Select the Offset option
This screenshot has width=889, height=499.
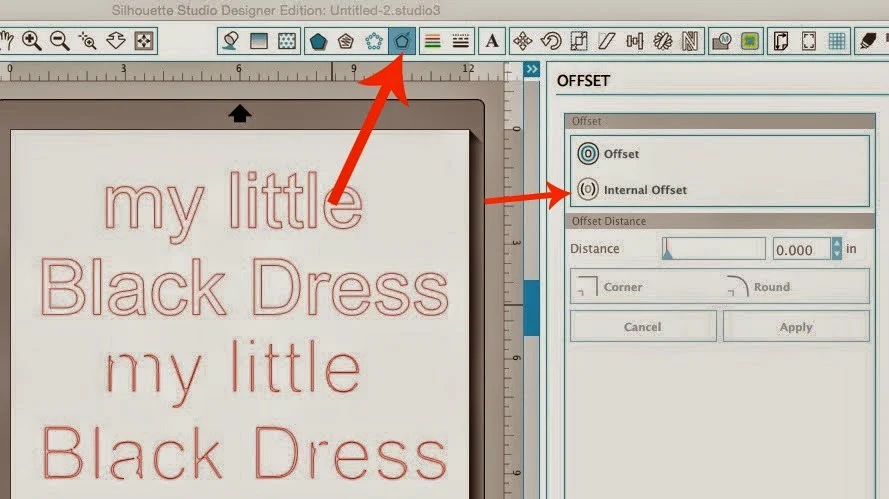point(608,154)
